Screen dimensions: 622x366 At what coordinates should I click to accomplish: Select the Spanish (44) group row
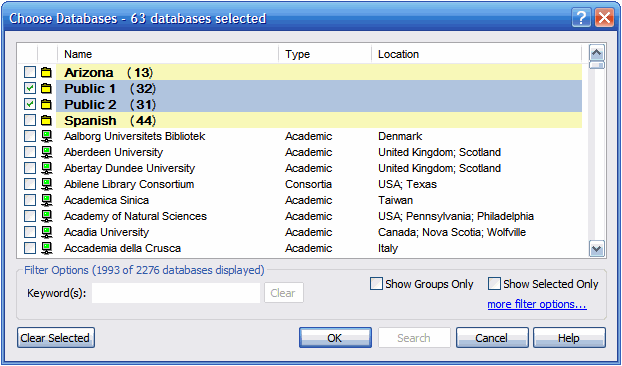coord(319,120)
